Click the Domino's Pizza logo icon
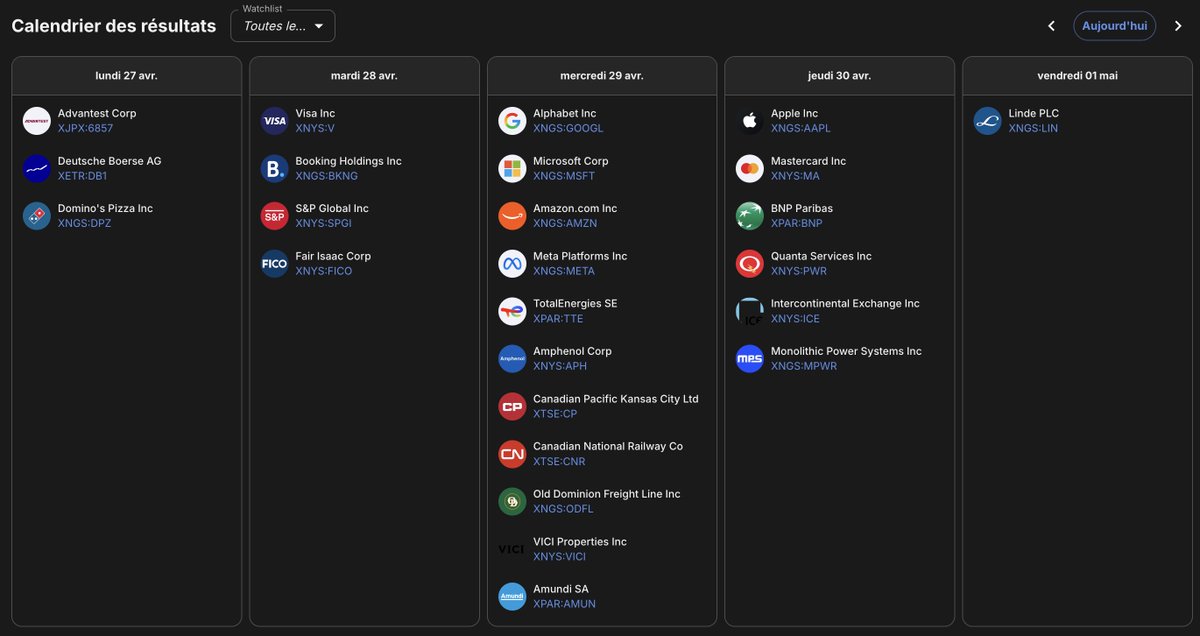Image resolution: width=1200 pixels, height=636 pixels. [37, 216]
